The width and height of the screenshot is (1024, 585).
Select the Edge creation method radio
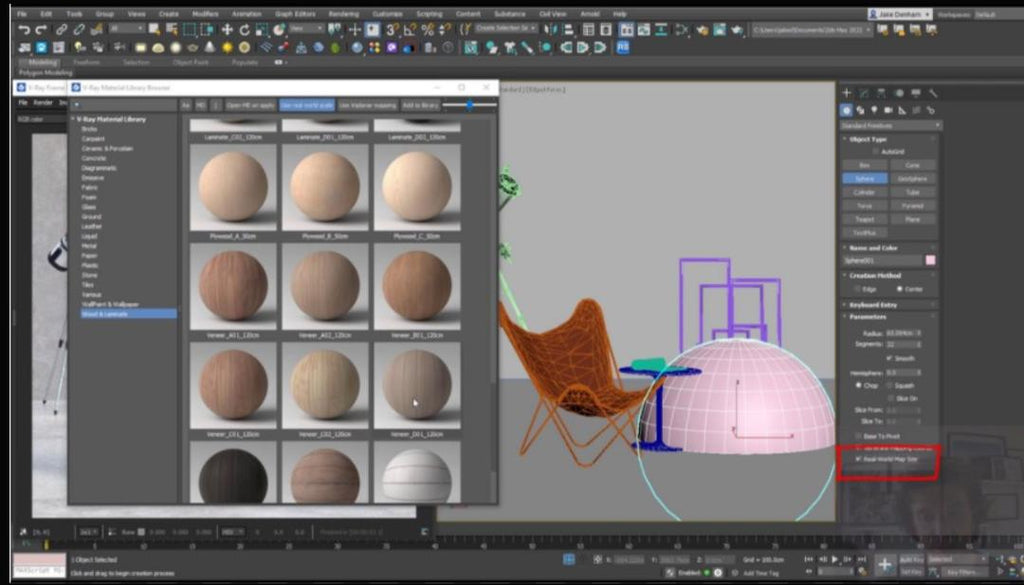point(857,289)
